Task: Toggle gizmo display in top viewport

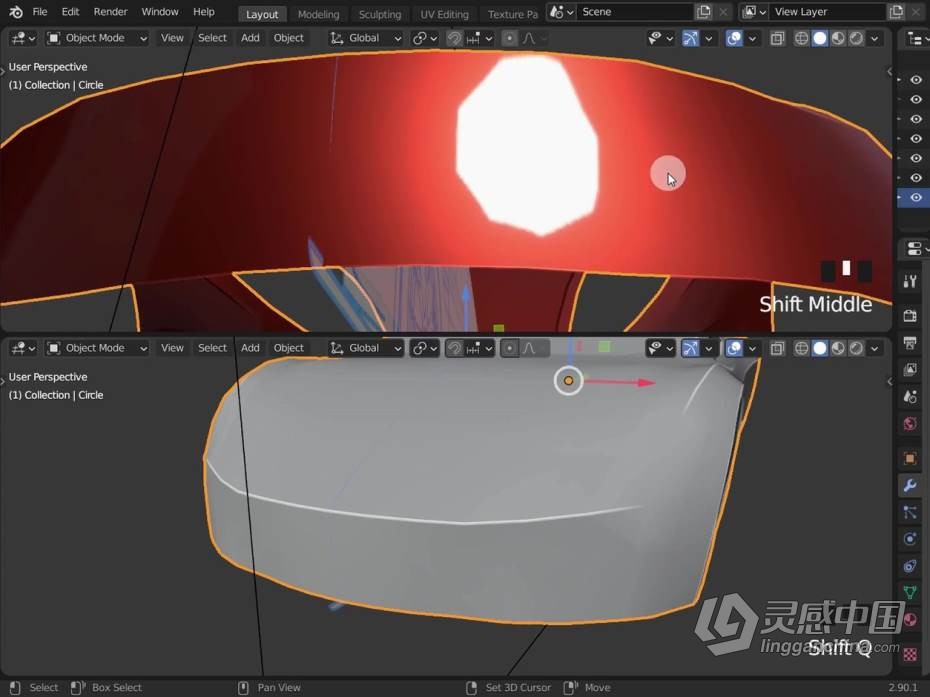Action: [690, 39]
